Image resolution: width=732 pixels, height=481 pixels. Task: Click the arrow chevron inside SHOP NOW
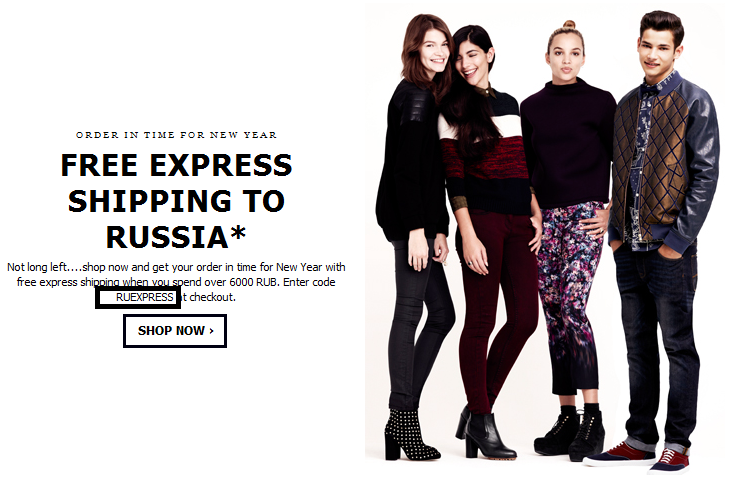click(x=211, y=331)
